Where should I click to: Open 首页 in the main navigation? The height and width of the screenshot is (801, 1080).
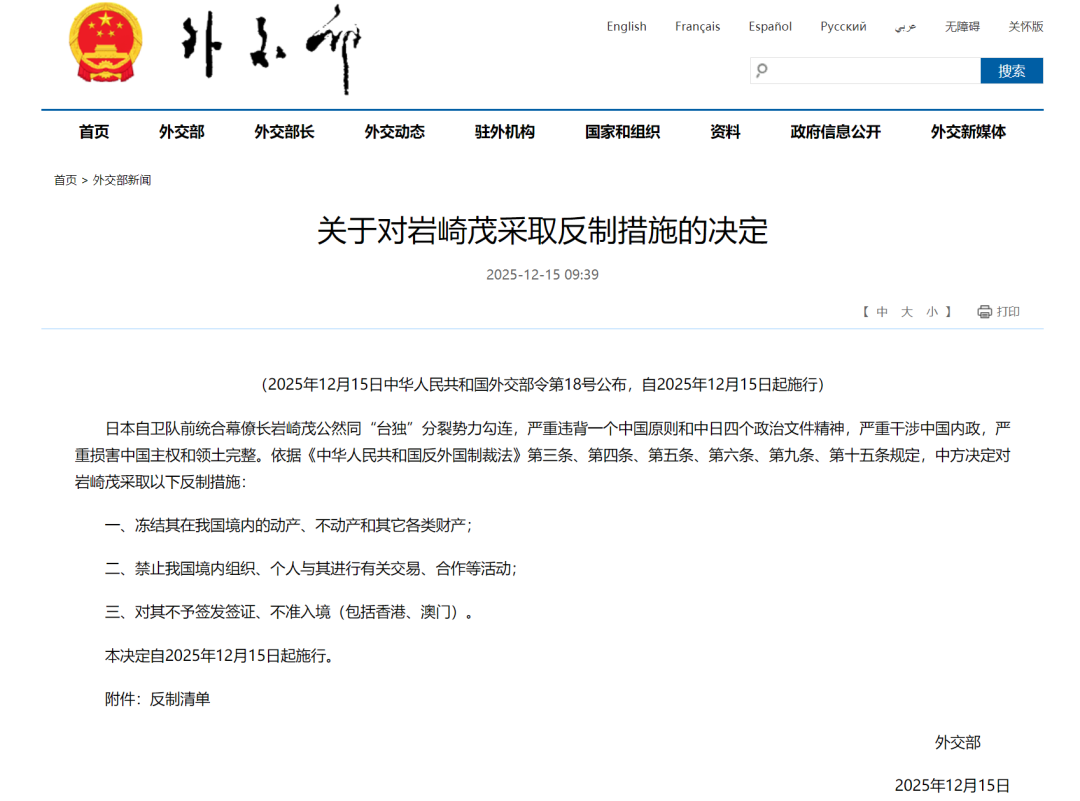[x=94, y=132]
